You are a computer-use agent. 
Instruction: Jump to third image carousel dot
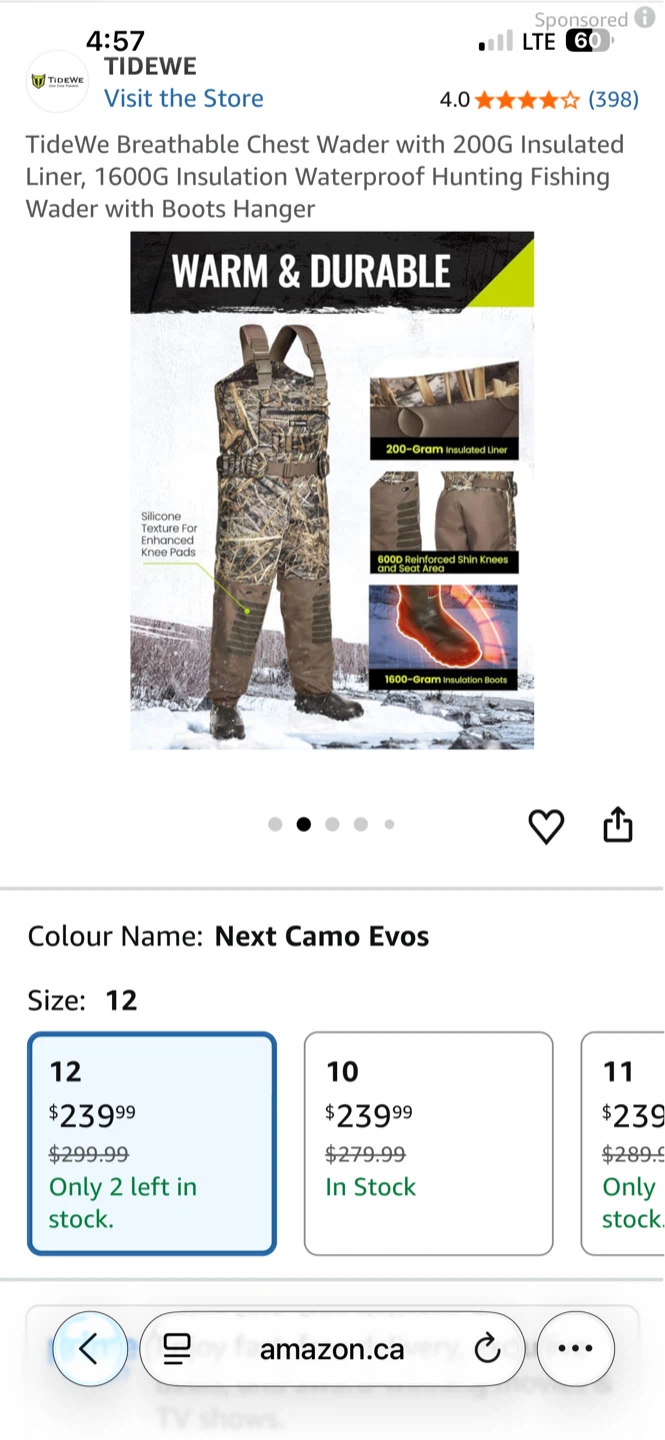pos(332,824)
